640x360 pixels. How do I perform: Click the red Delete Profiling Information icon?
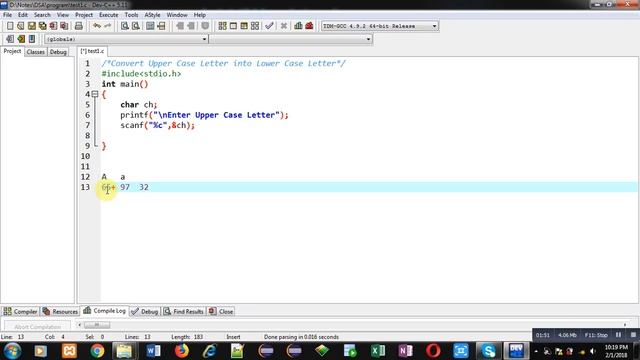(x=309, y=26)
